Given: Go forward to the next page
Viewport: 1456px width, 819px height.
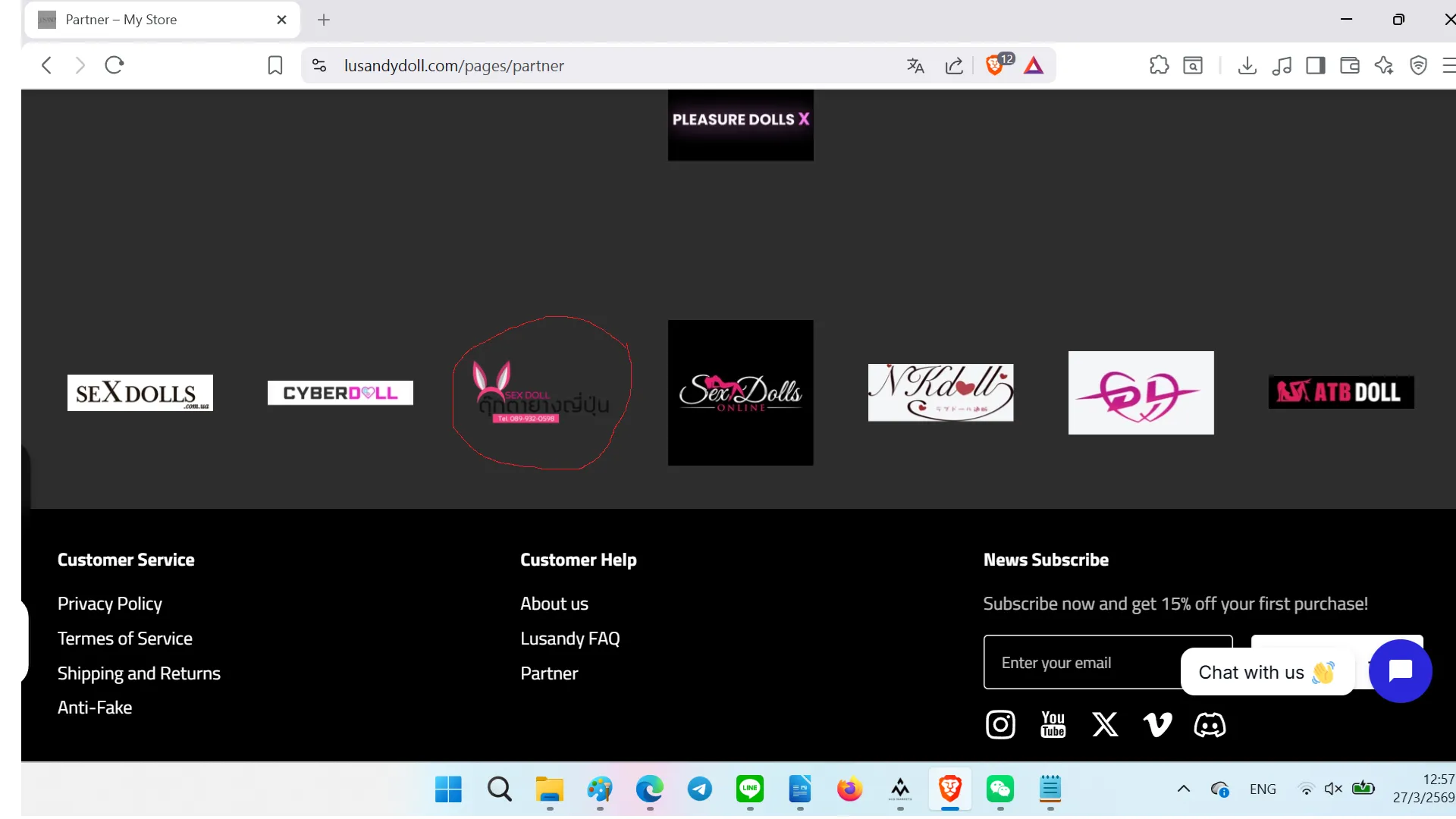Looking at the screenshot, I should tap(80, 65).
